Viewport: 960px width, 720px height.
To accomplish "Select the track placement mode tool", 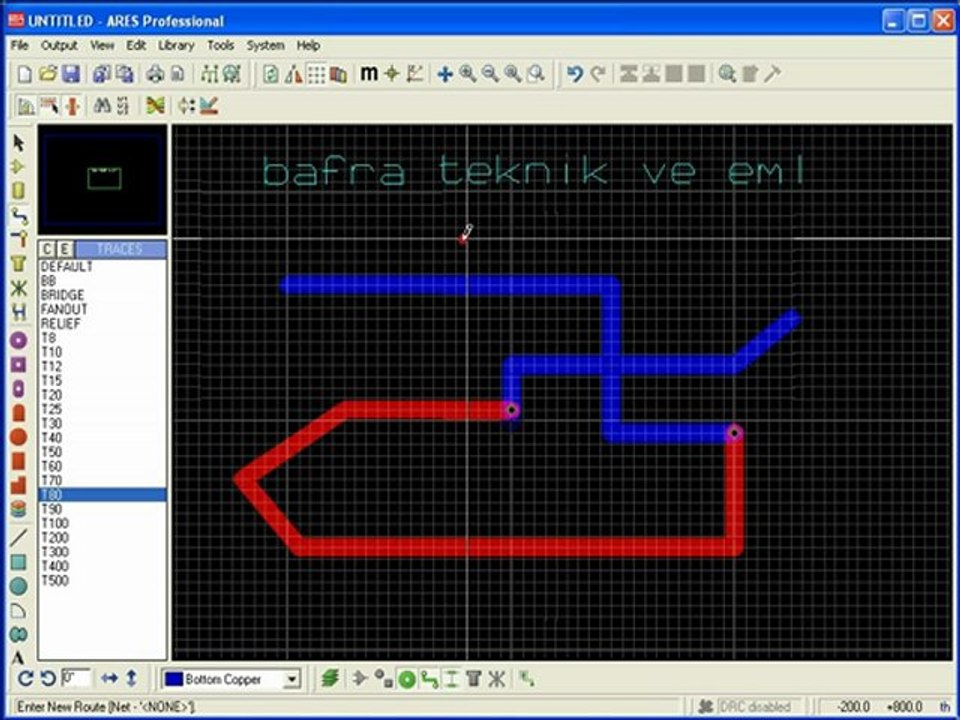I will click(18, 216).
